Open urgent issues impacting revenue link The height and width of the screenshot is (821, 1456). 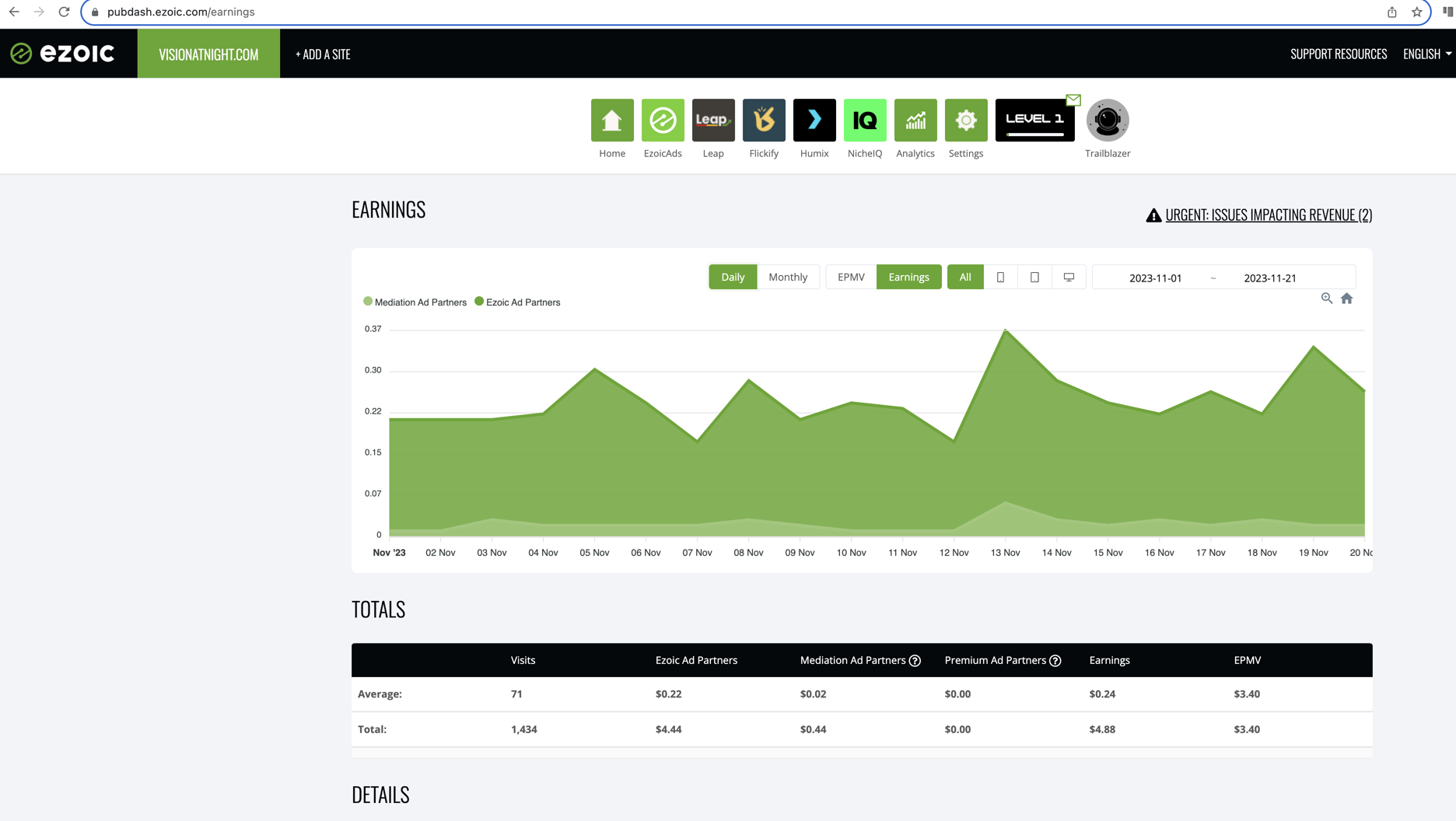click(1269, 215)
